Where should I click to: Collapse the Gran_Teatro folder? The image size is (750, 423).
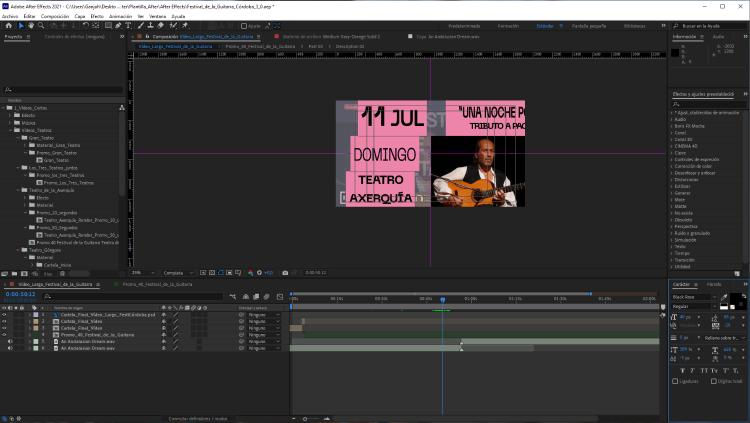[18, 138]
